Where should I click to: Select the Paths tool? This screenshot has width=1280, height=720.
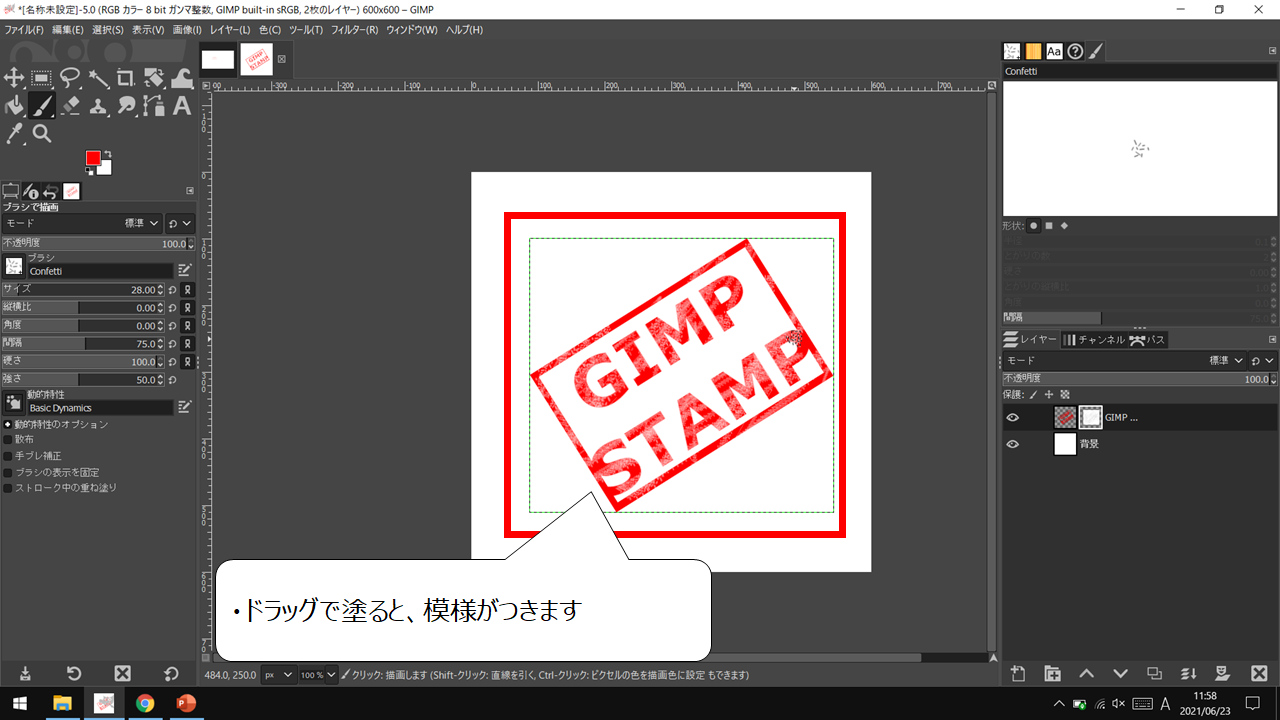pos(154,105)
